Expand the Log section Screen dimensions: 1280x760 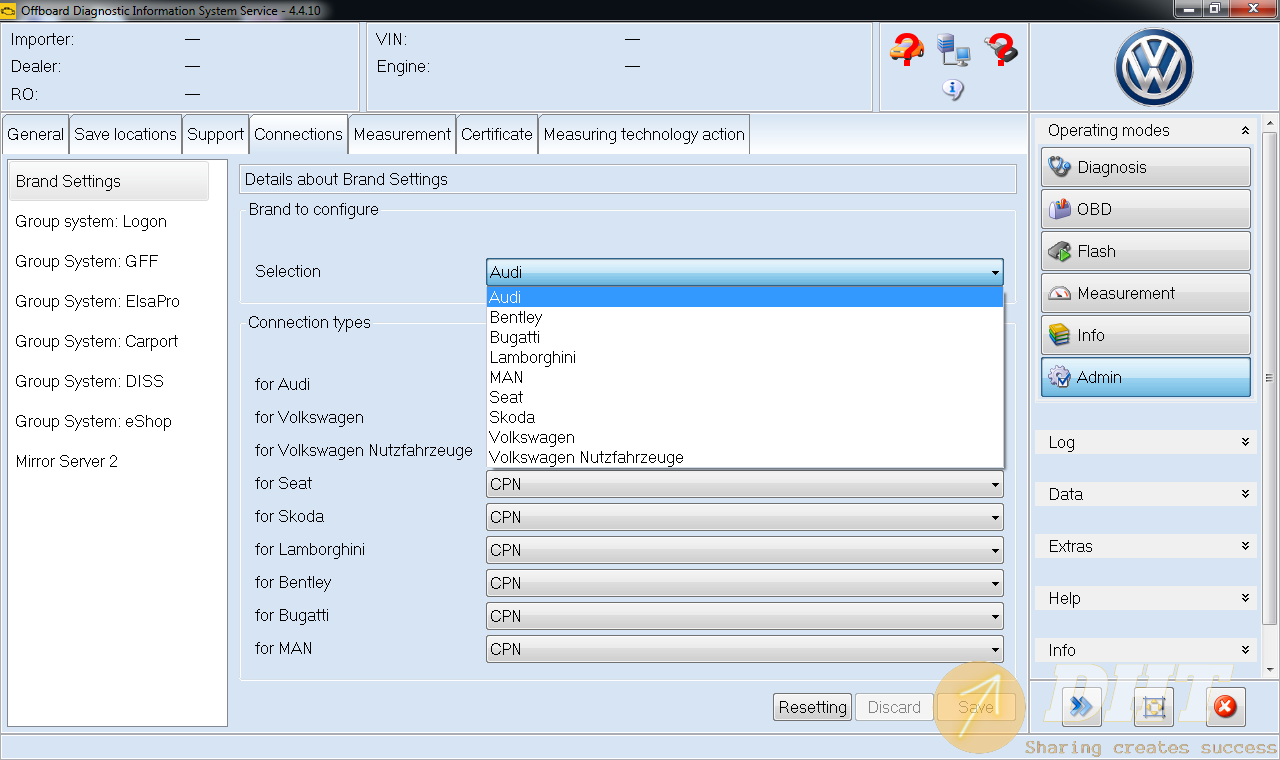click(x=1245, y=442)
